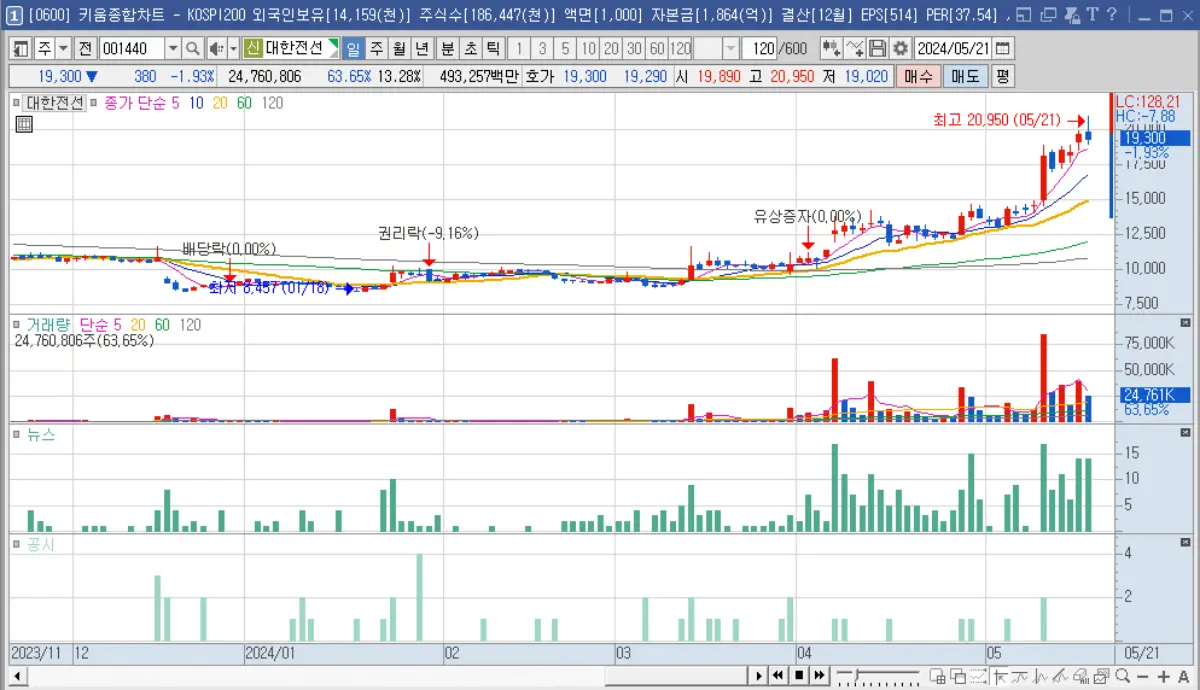This screenshot has height=690, width=1200.
Task: Select the 주 weekly chart period
Action: tap(376, 49)
